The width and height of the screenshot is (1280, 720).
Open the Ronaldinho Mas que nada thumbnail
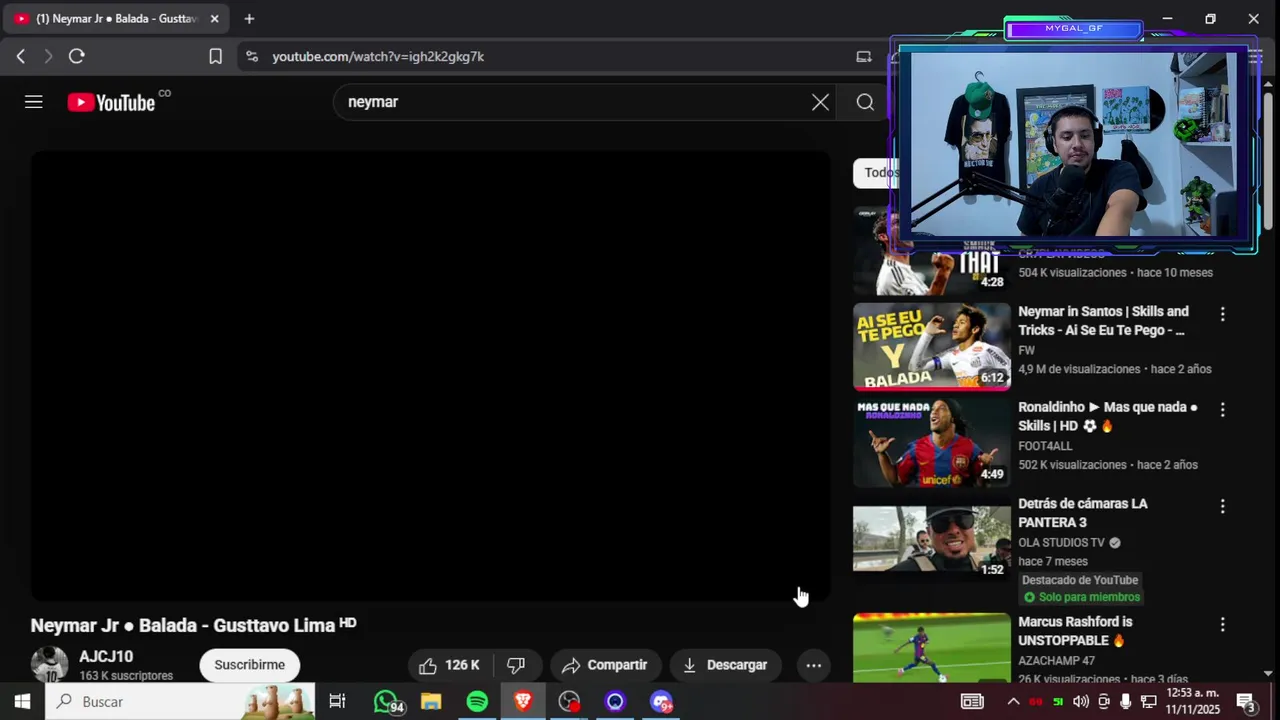(x=932, y=443)
